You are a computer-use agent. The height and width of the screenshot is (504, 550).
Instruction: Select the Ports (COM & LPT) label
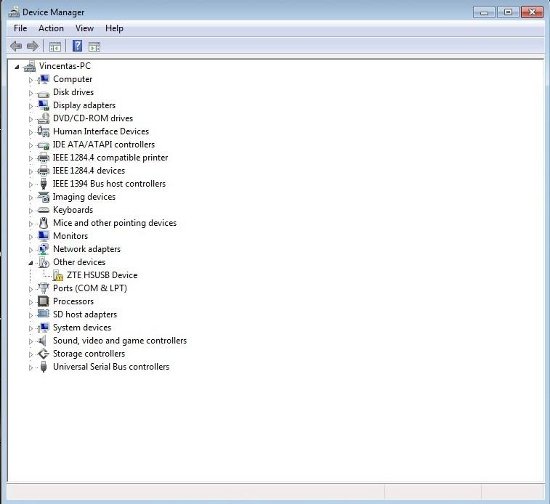point(90,288)
